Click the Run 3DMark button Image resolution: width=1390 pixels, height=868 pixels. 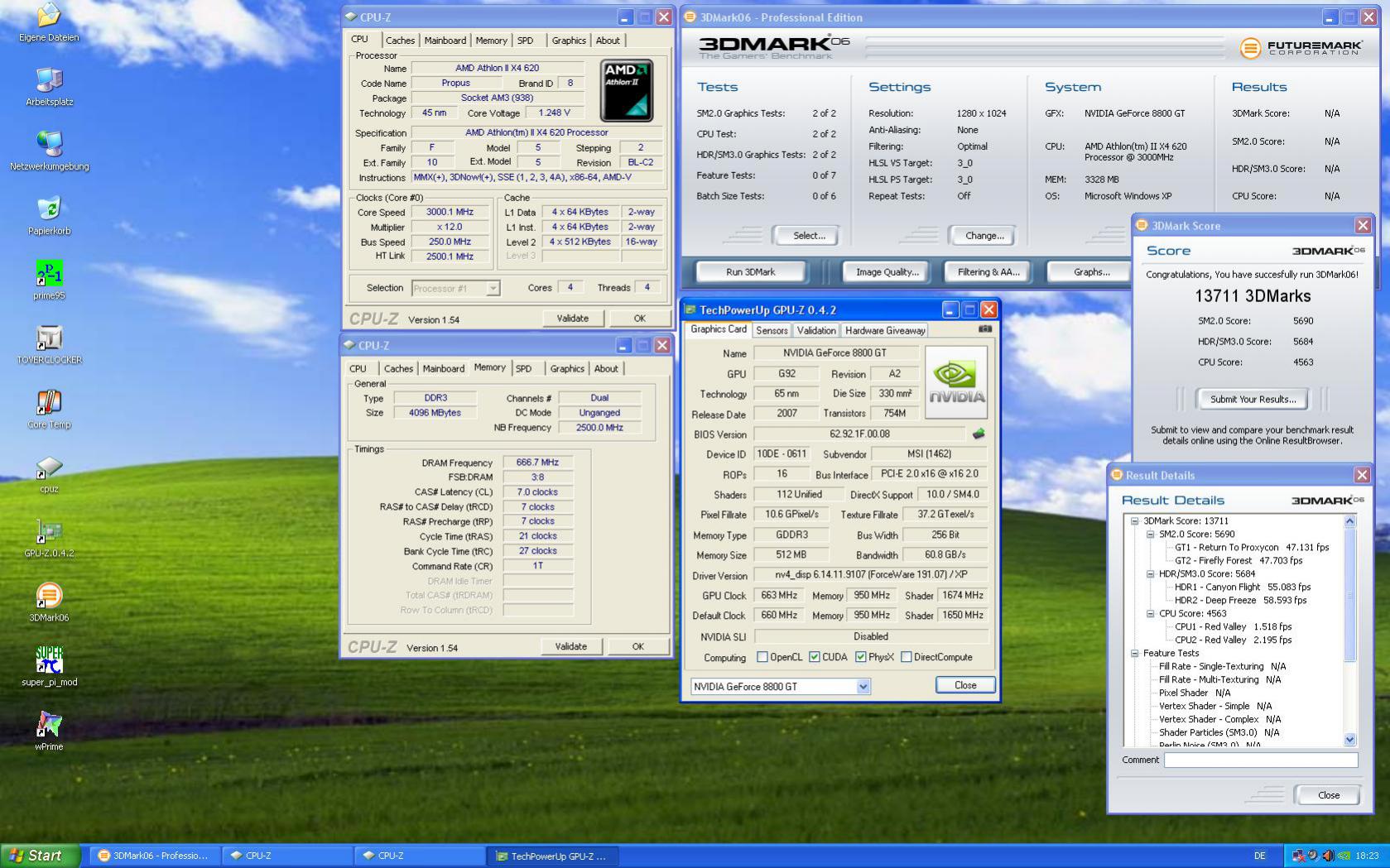[751, 272]
